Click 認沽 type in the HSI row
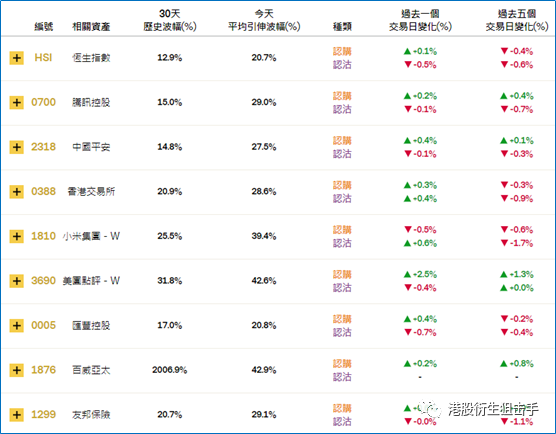 point(342,65)
